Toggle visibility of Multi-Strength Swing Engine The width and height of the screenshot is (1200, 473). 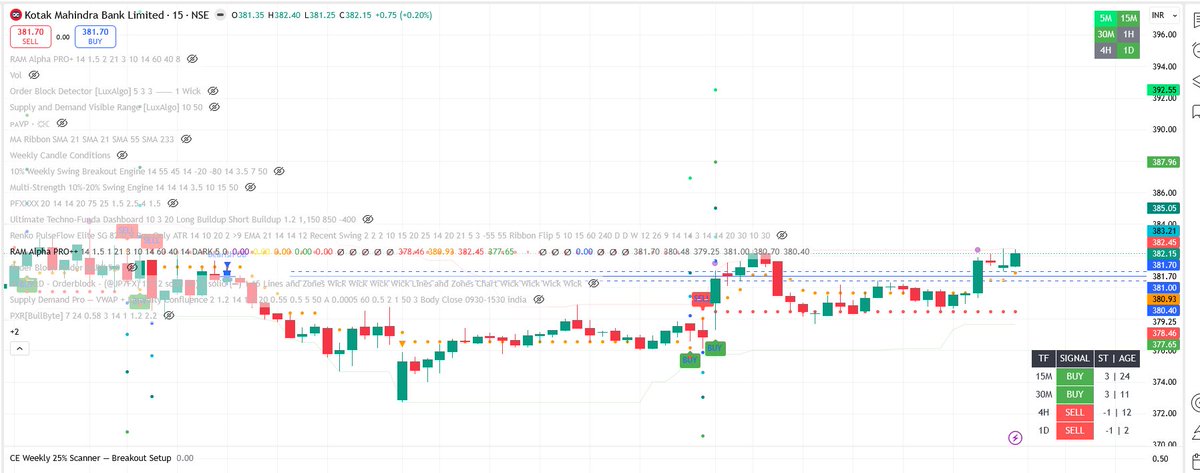click(x=252, y=187)
